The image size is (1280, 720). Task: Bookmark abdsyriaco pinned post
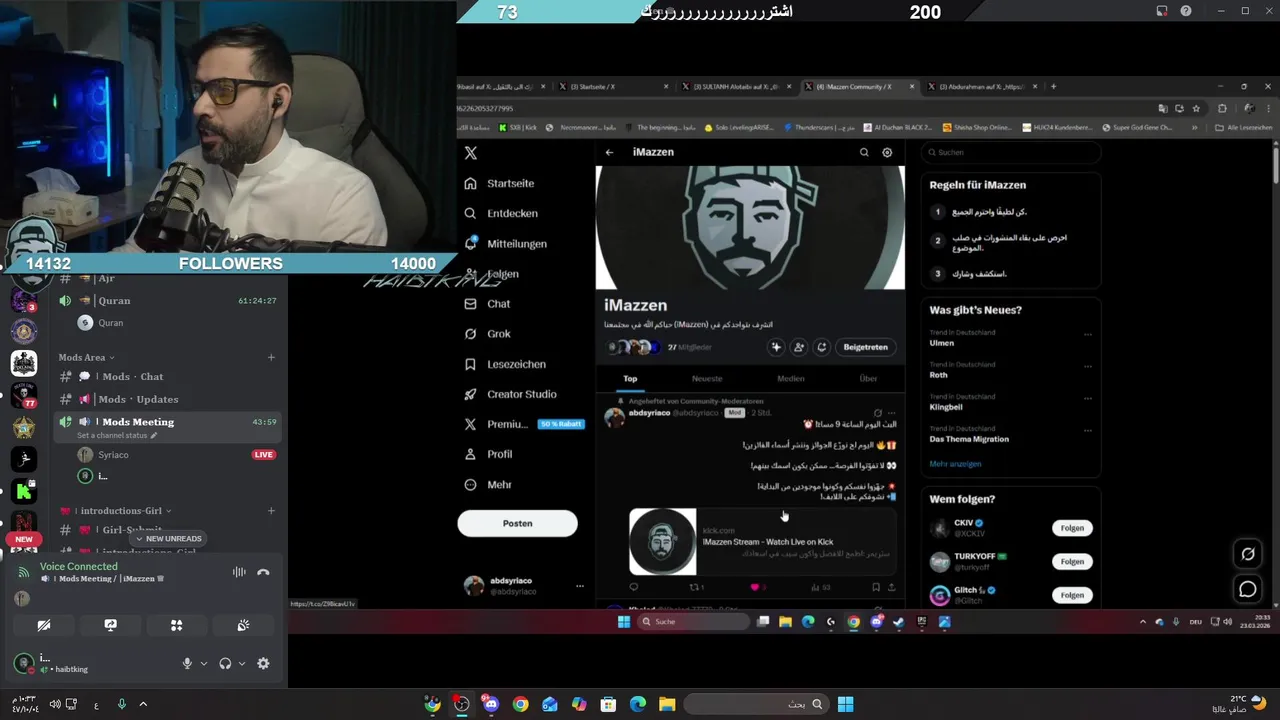(875, 587)
